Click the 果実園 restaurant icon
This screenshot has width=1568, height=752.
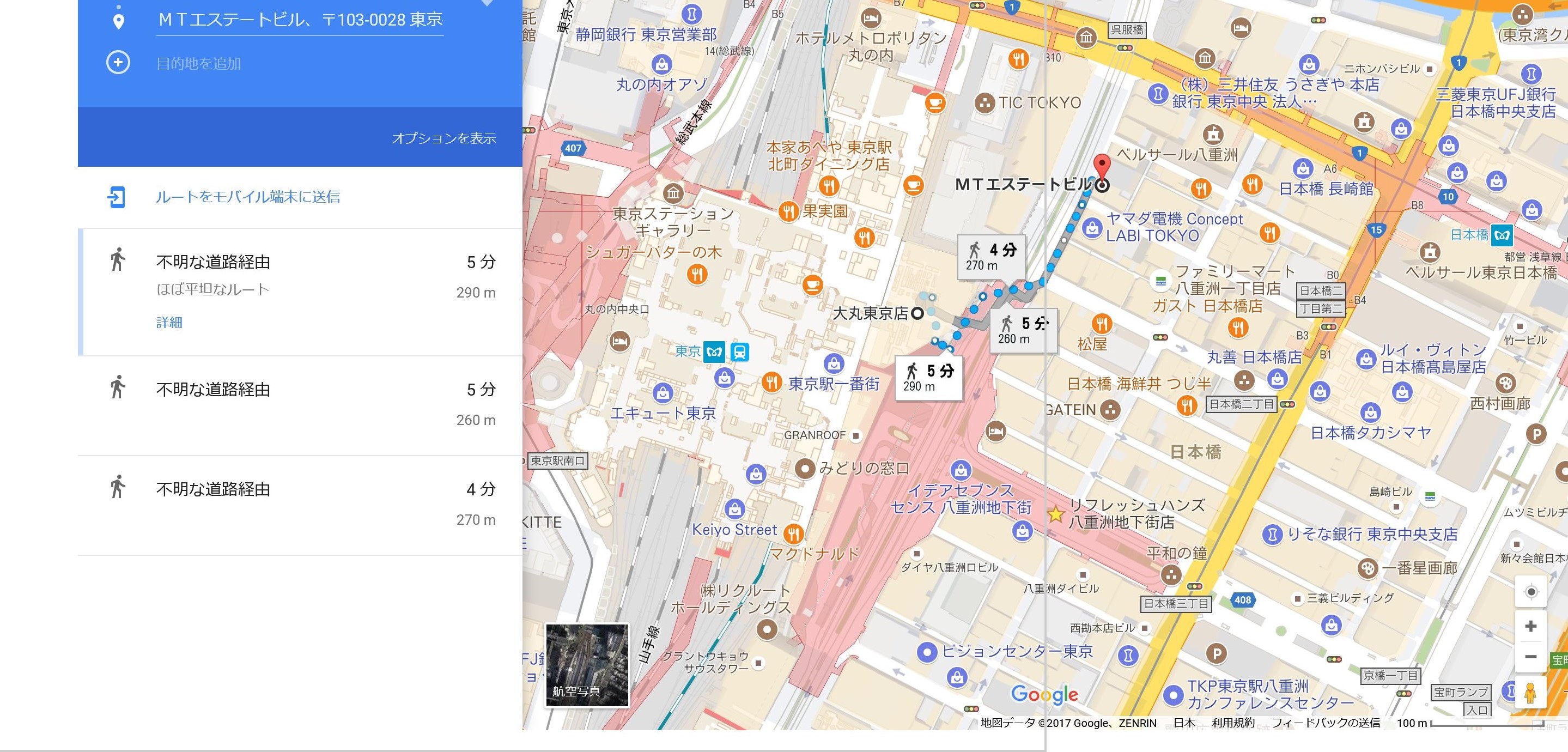[788, 212]
